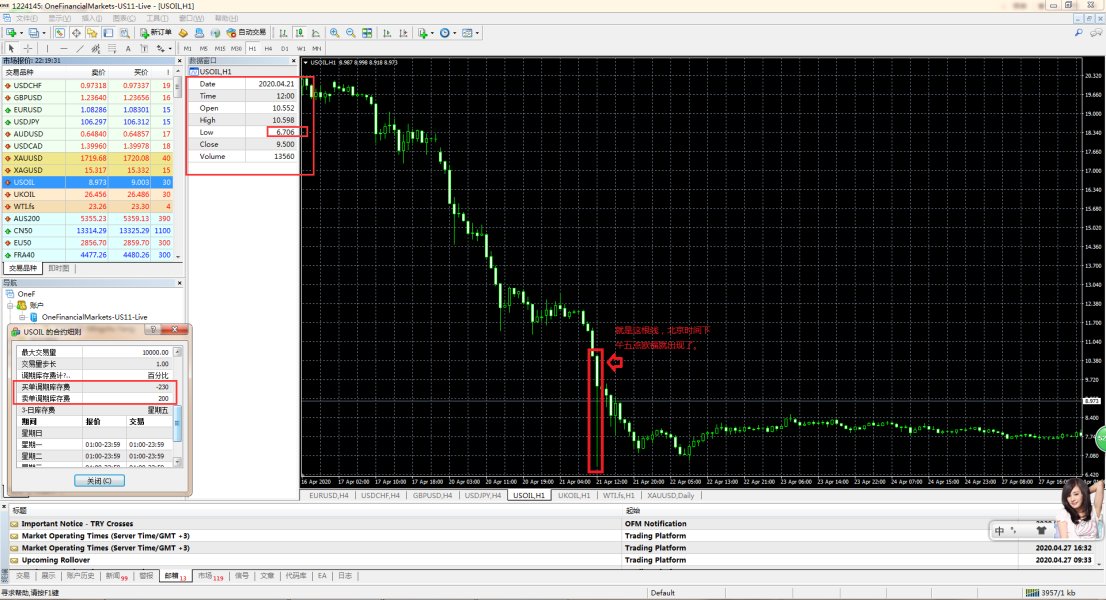Switch to bar chart type icon

283,32
